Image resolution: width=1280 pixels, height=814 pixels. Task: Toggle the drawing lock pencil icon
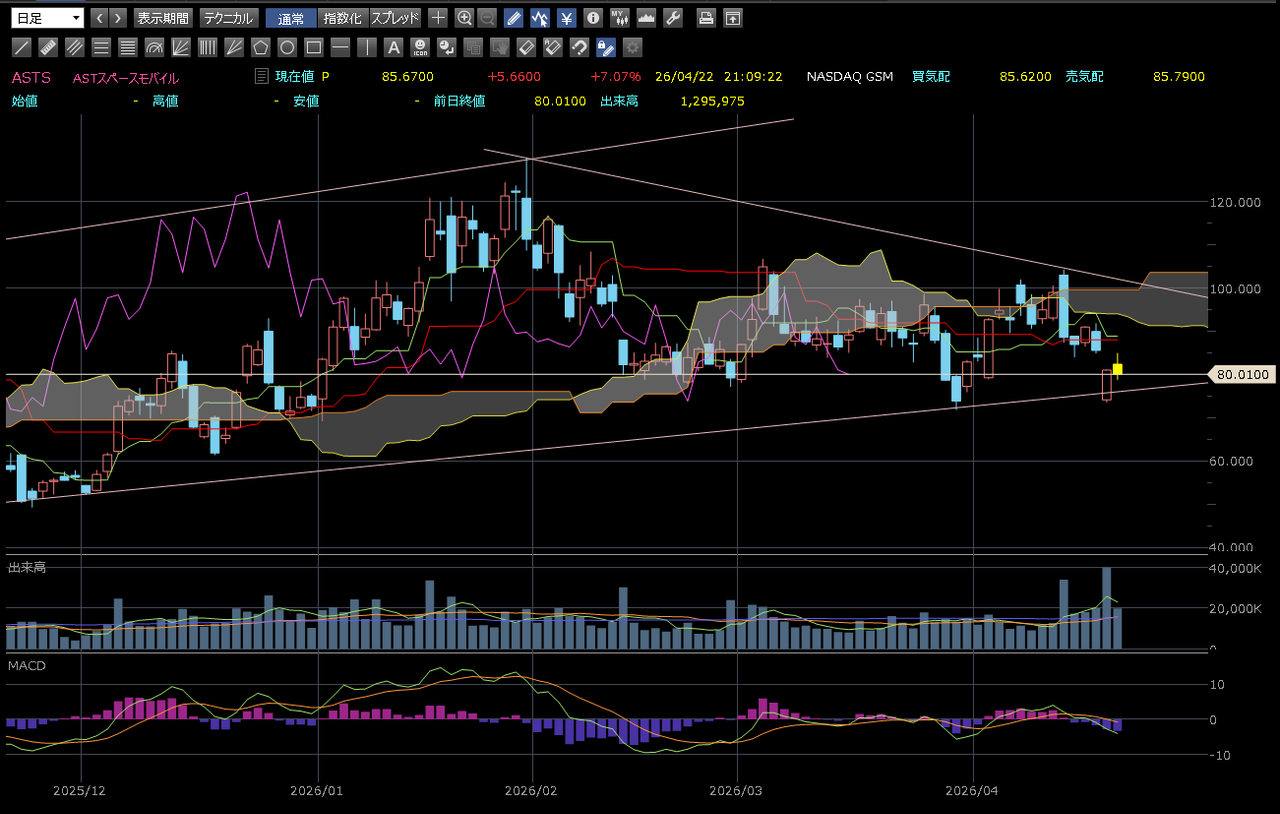(605, 47)
